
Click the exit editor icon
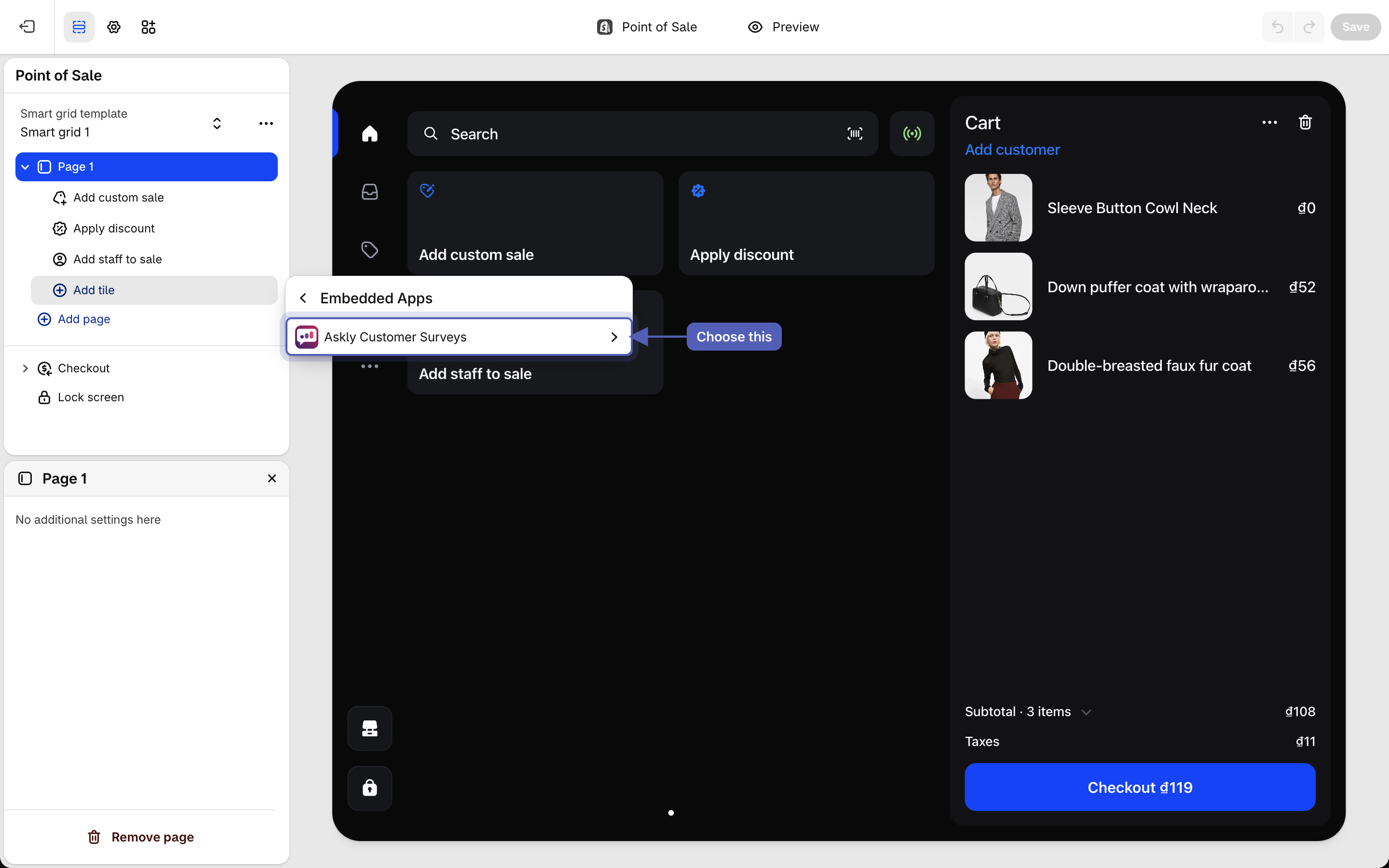click(x=27, y=27)
